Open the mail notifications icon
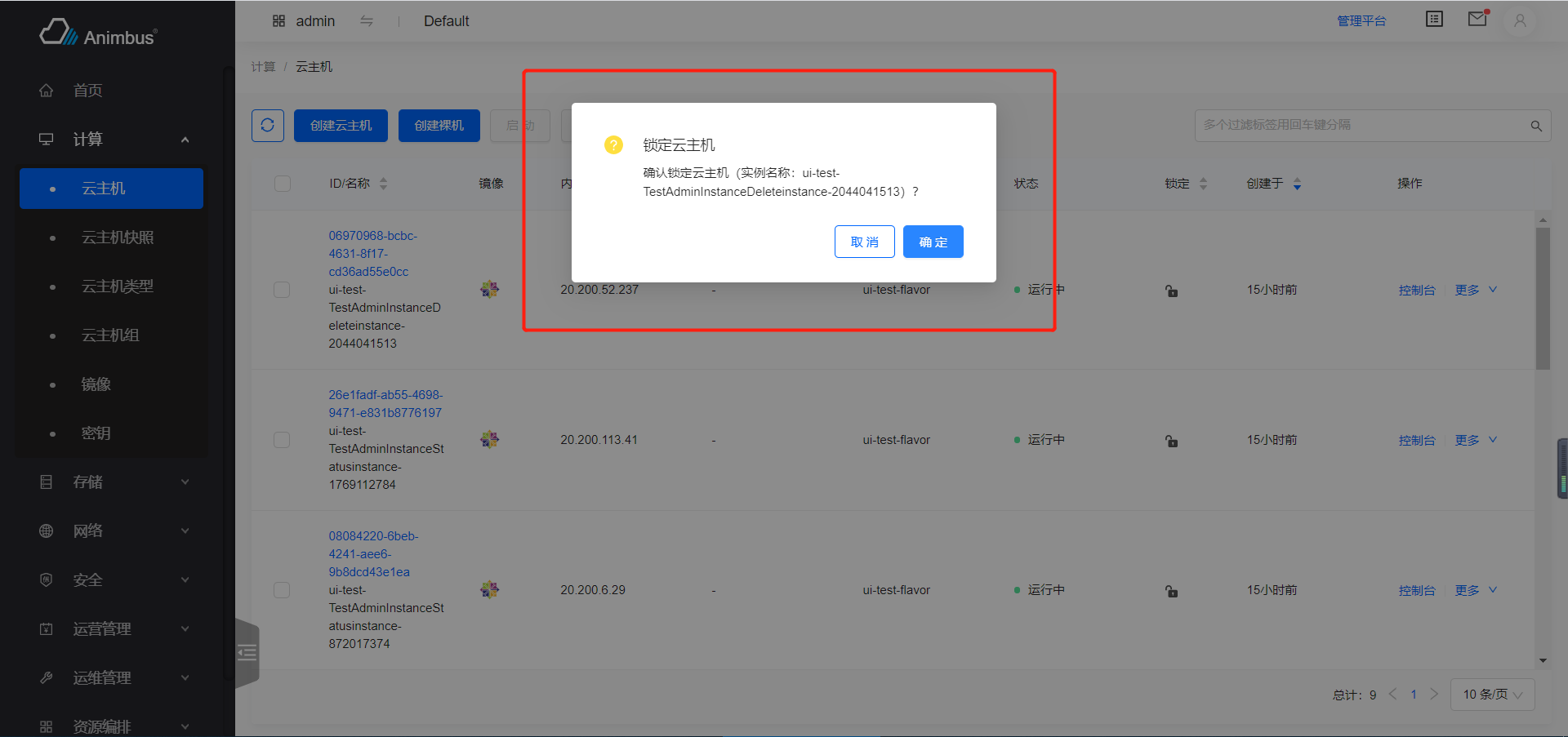 [1477, 20]
